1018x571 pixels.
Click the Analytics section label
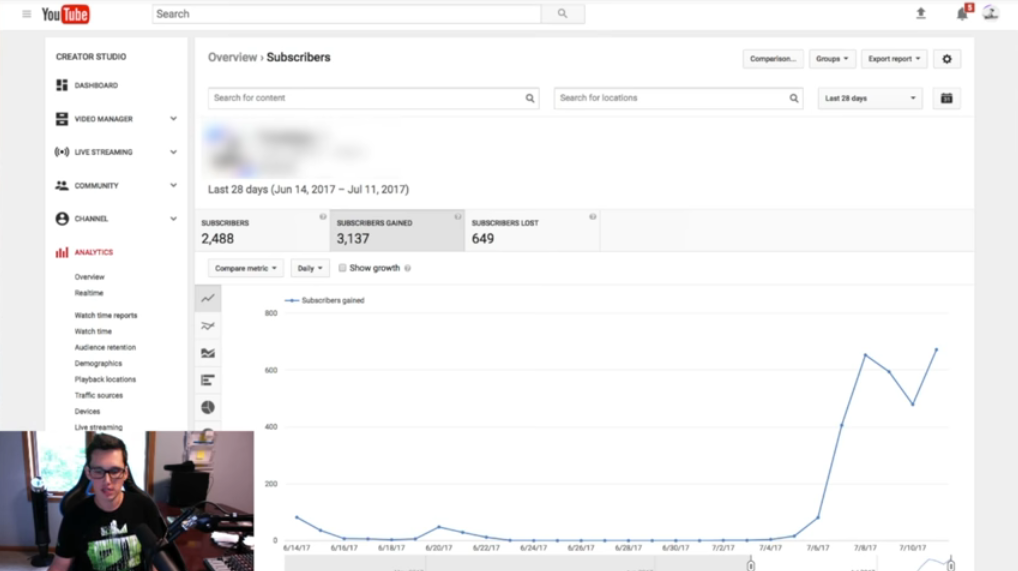pyautogui.click(x=93, y=252)
